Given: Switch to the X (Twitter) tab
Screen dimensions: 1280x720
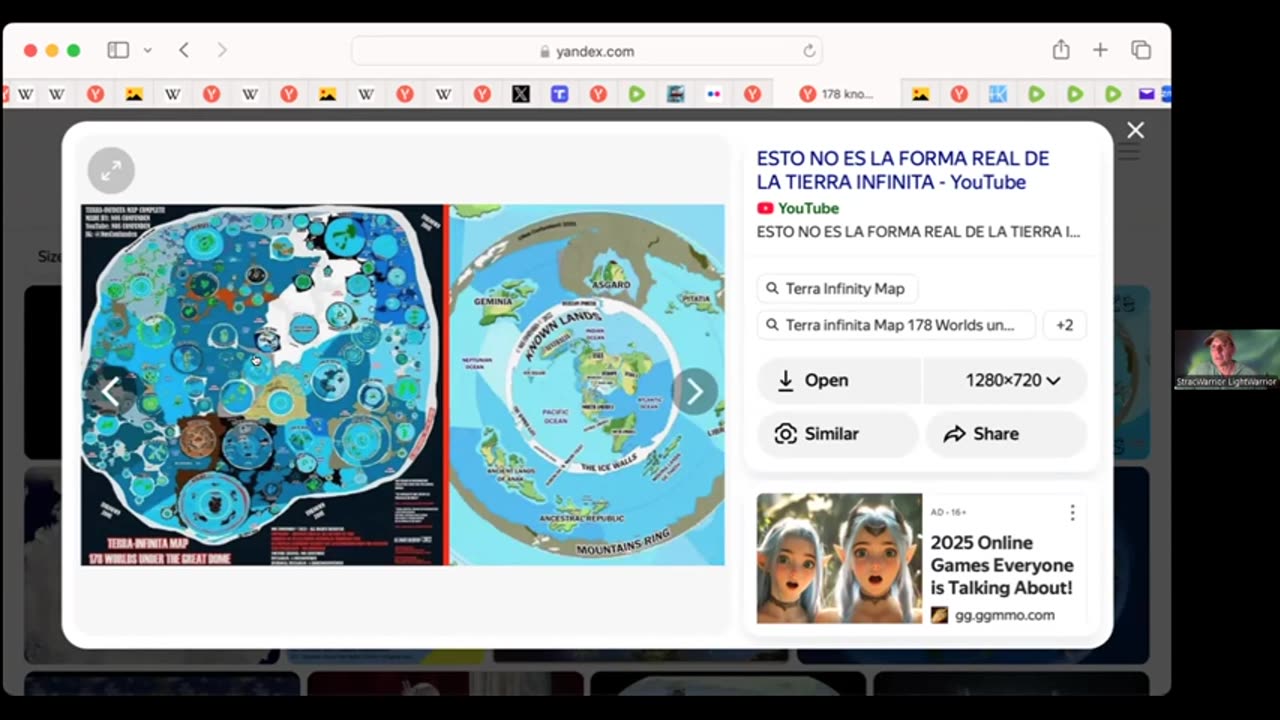Looking at the screenshot, I should pos(520,94).
